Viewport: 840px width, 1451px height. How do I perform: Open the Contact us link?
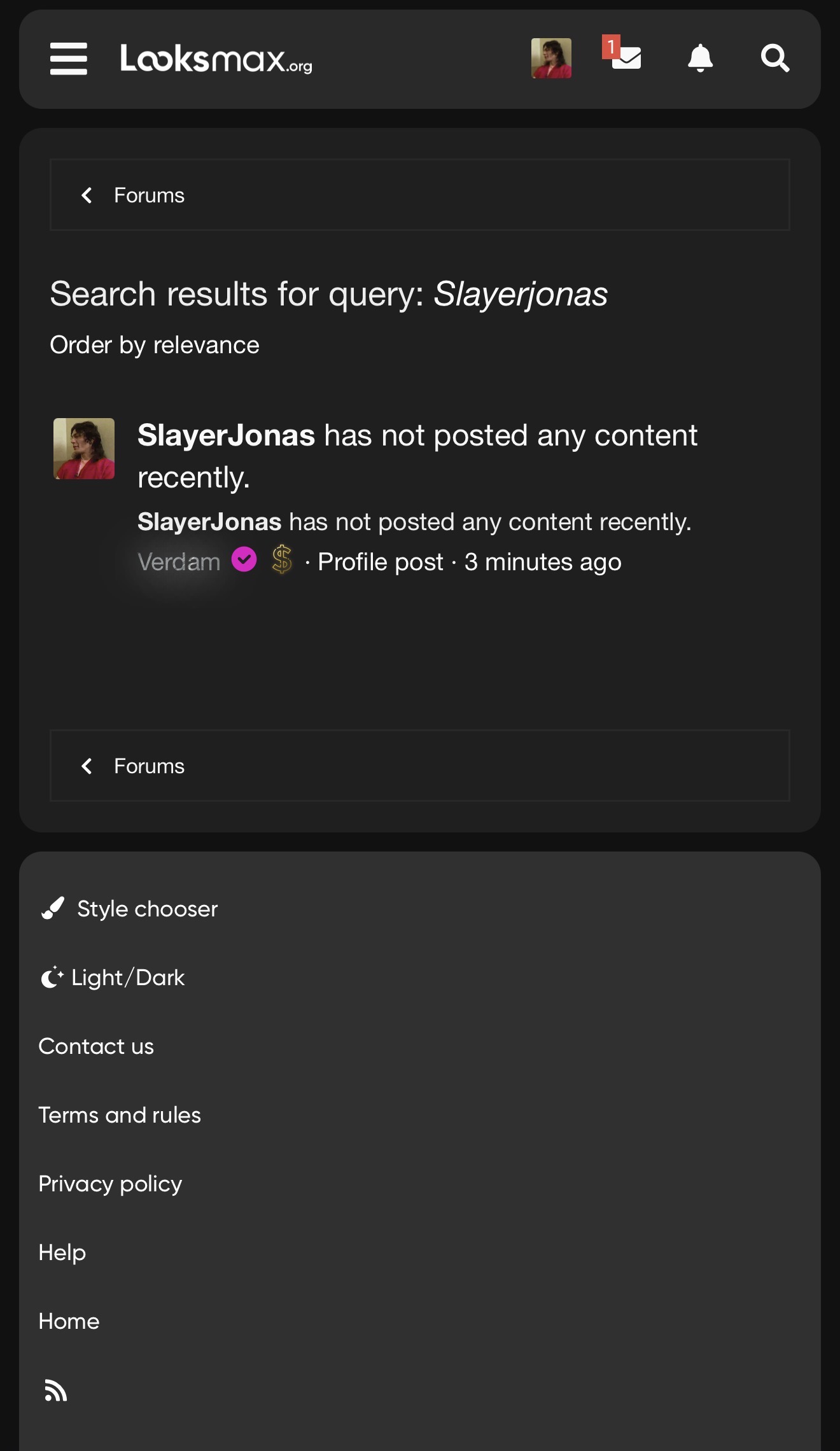(96, 1046)
